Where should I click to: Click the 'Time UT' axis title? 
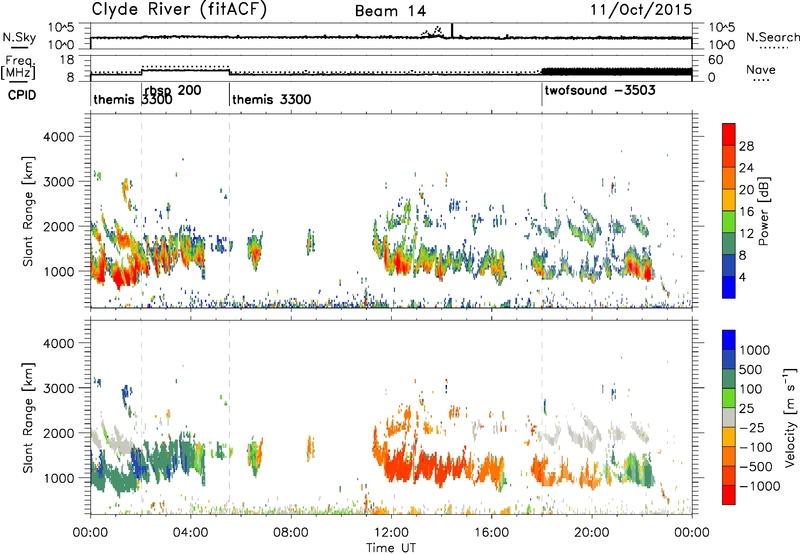[x=391, y=547]
